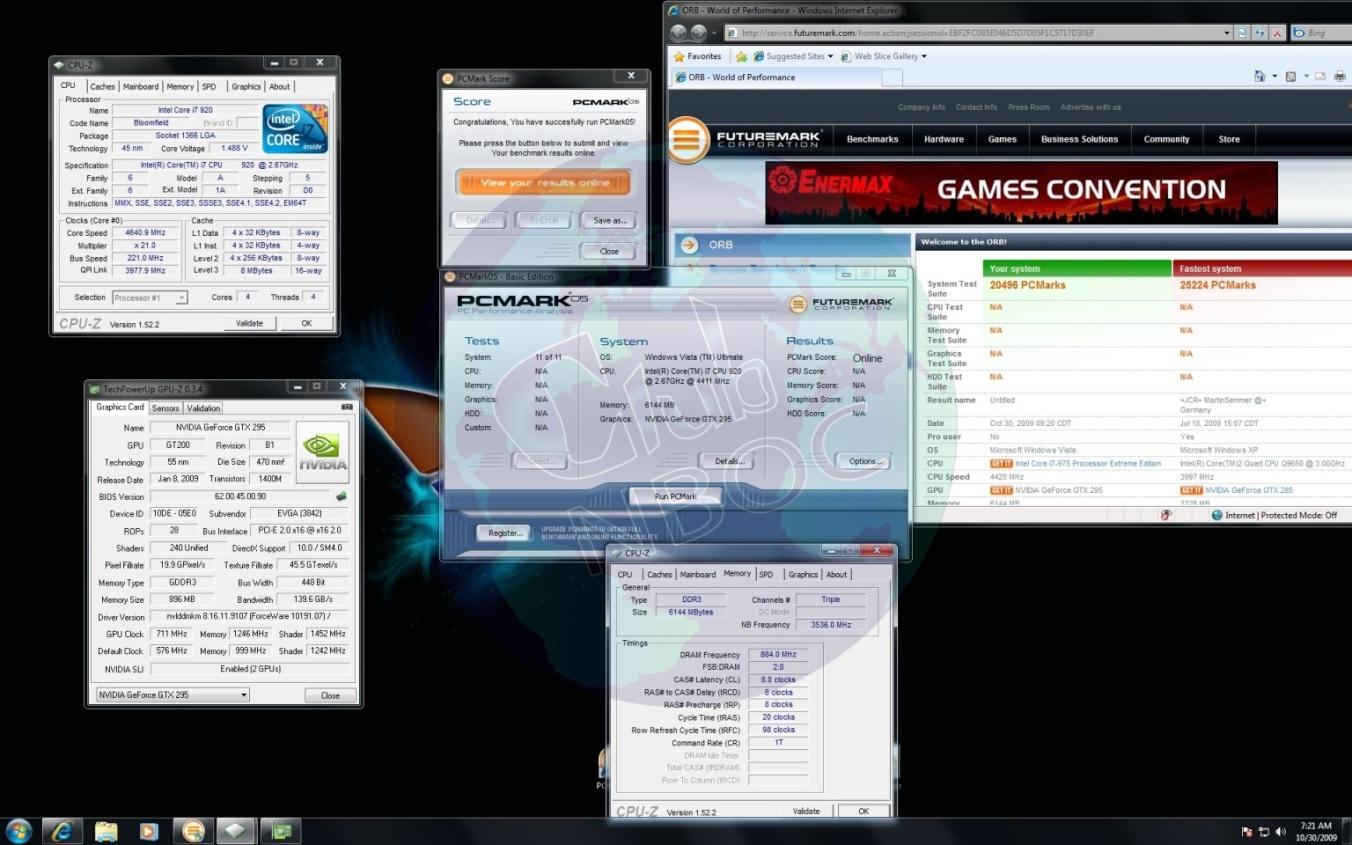This screenshot has width=1352, height=845.
Task: Open the feeds button dropdown arrow
Action: pos(1304,76)
